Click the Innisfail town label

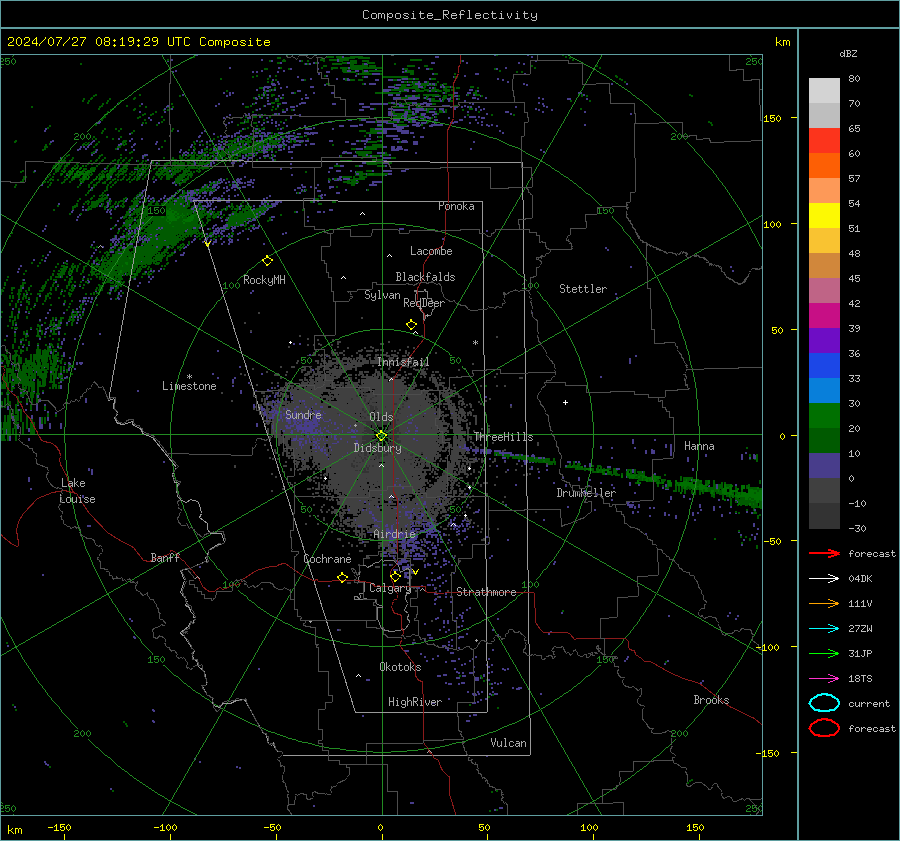coord(403,362)
